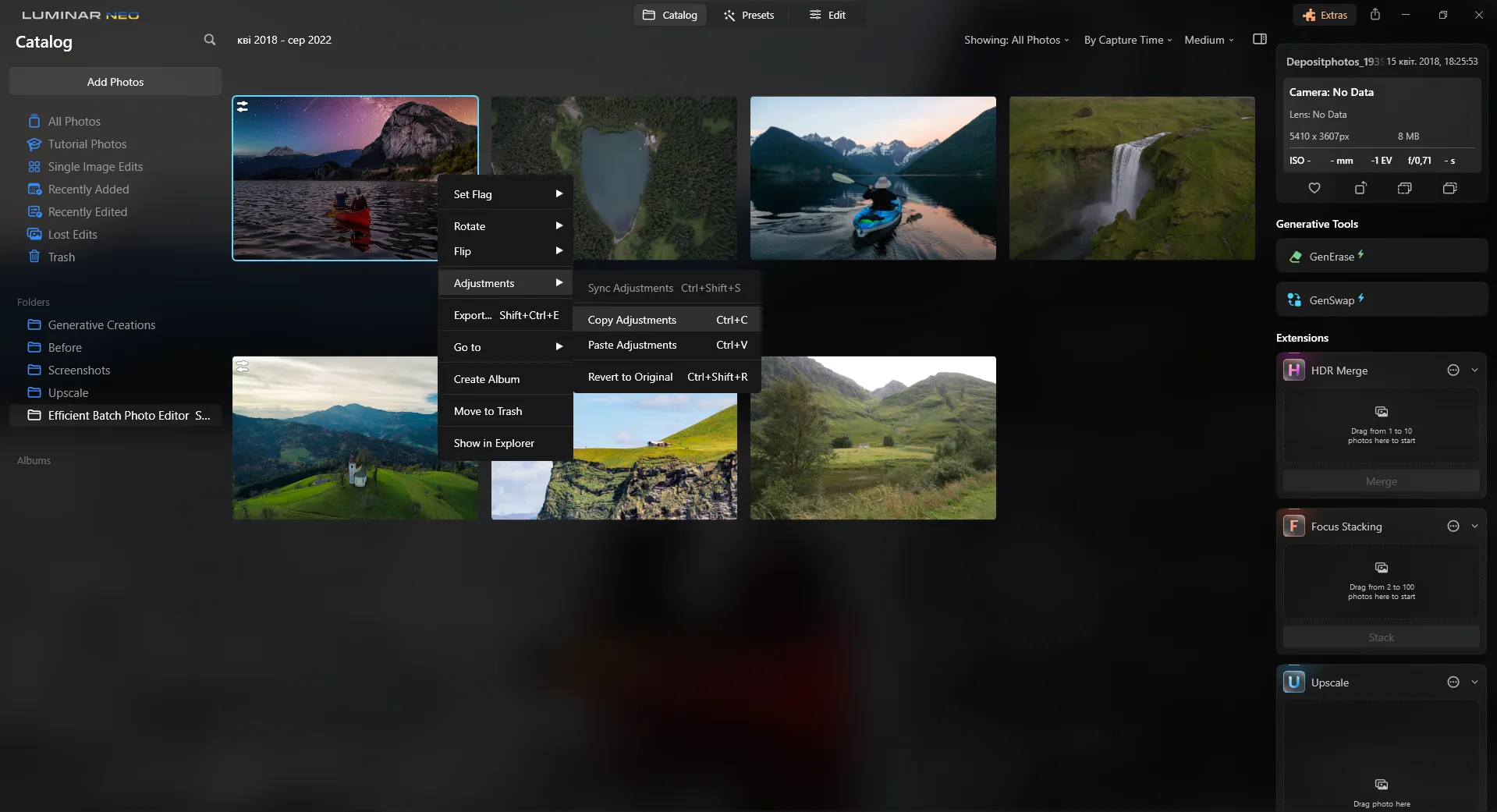Switch to the Presets tab

(x=748, y=15)
